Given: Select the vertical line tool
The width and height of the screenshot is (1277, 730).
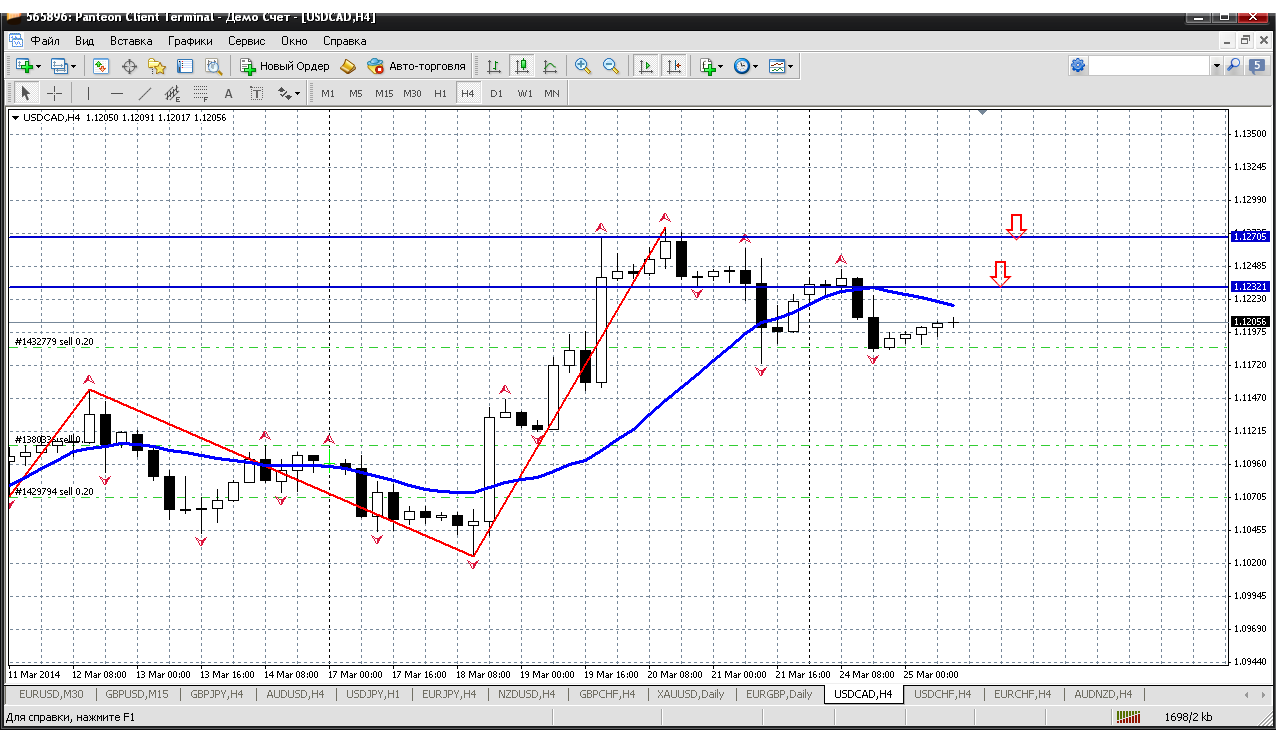Looking at the screenshot, I should tap(88, 93).
